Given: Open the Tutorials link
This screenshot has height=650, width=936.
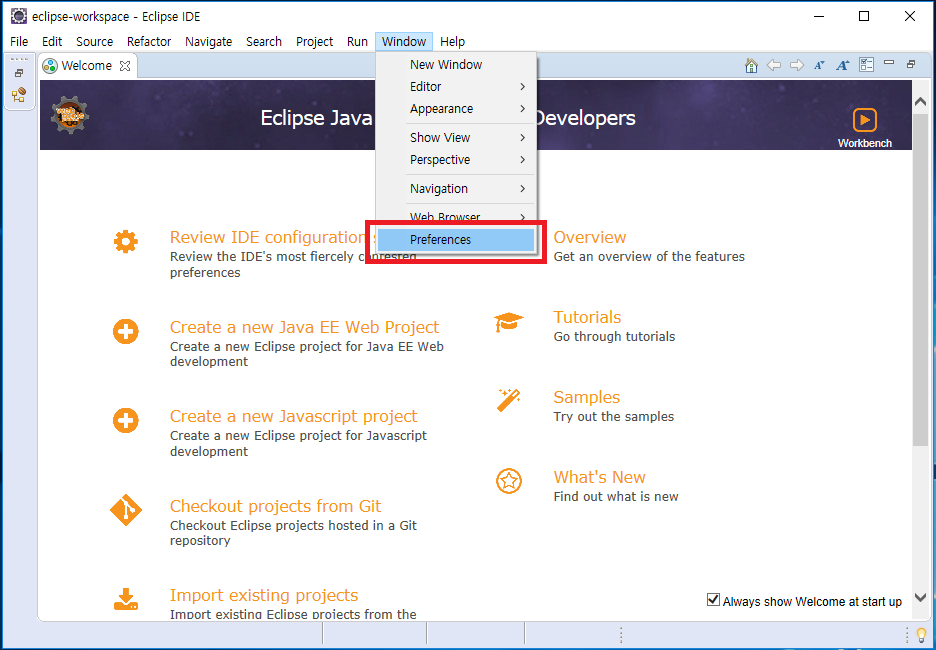Looking at the screenshot, I should coord(587,317).
